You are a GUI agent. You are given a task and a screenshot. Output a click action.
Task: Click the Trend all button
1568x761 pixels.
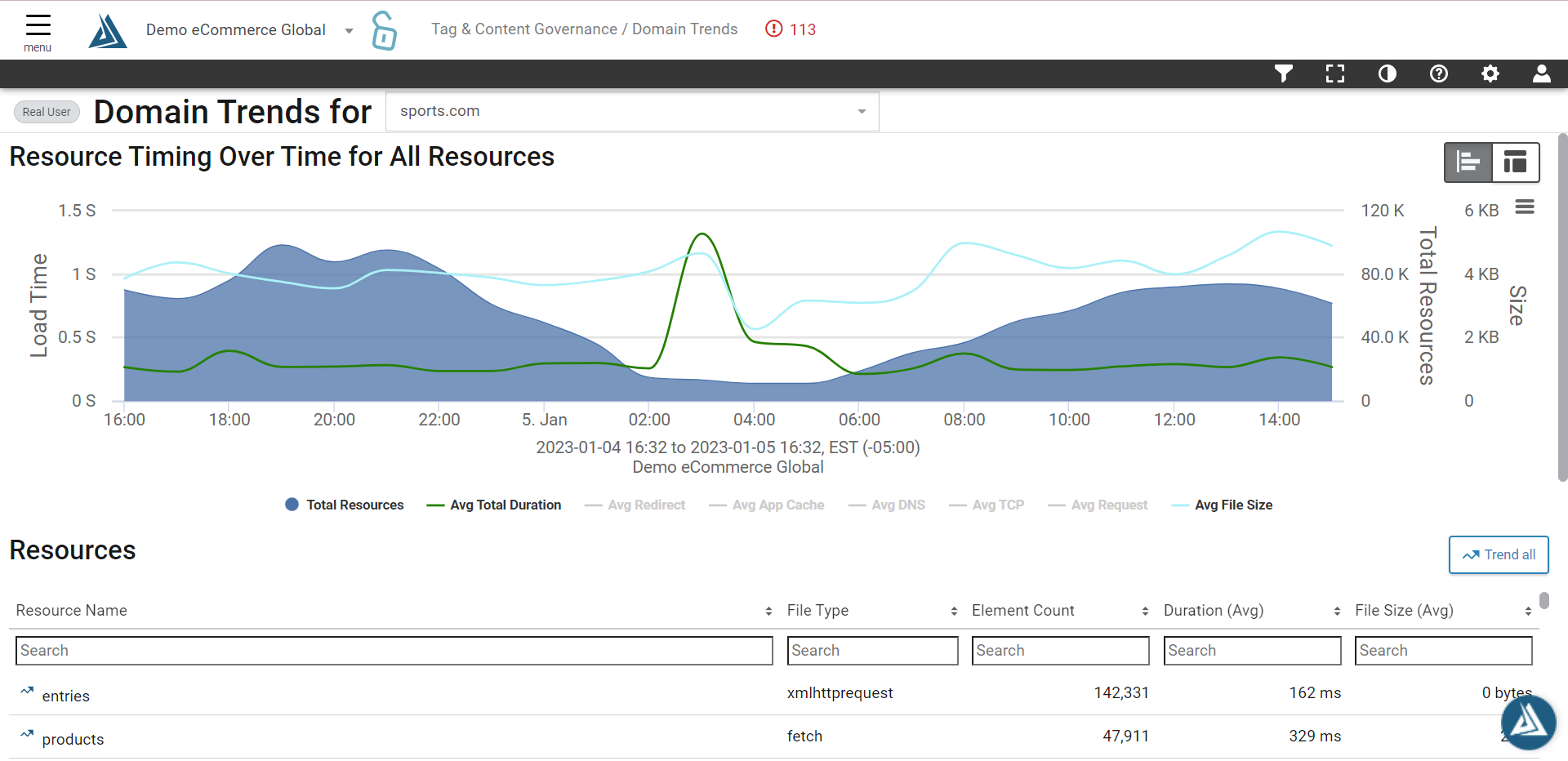[x=1498, y=554]
